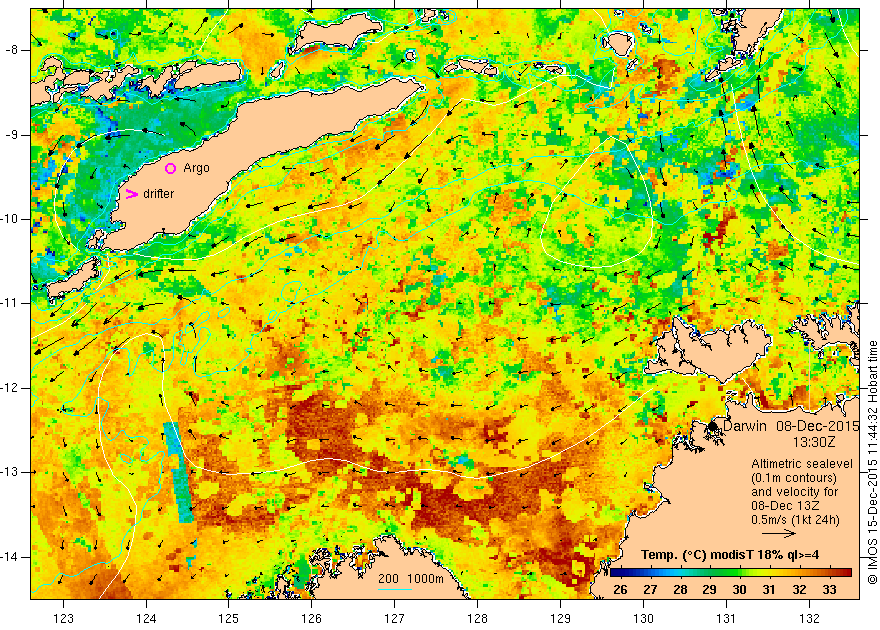Image resolution: width=880 pixels, height=630 pixels.
Task: Click latitude axis label -9
Action: [x=12, y=135]
